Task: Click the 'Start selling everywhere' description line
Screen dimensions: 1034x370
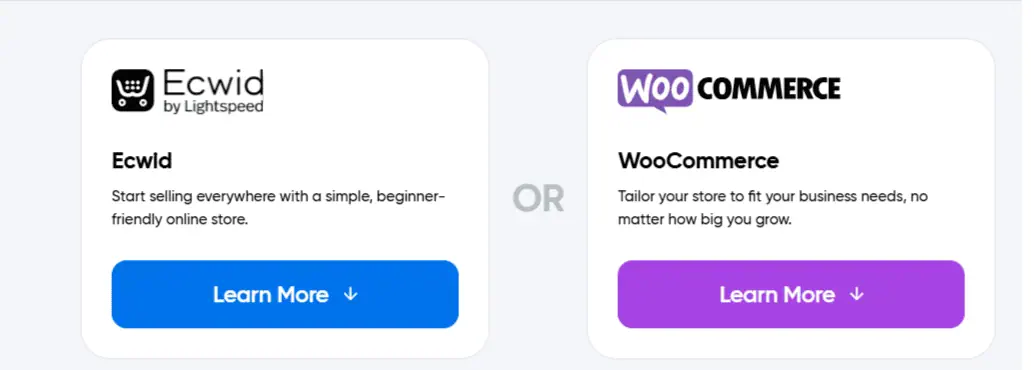Action: pos(278,197)
